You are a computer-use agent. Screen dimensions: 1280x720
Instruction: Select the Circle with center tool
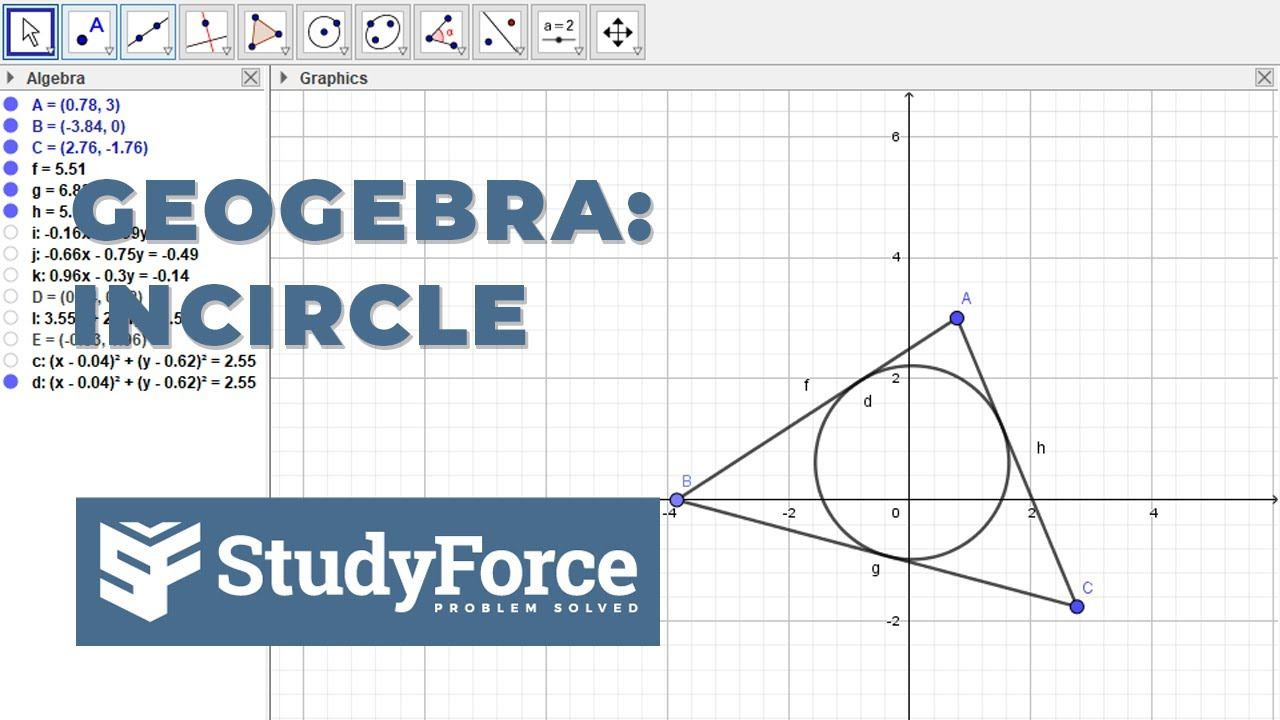325,32
